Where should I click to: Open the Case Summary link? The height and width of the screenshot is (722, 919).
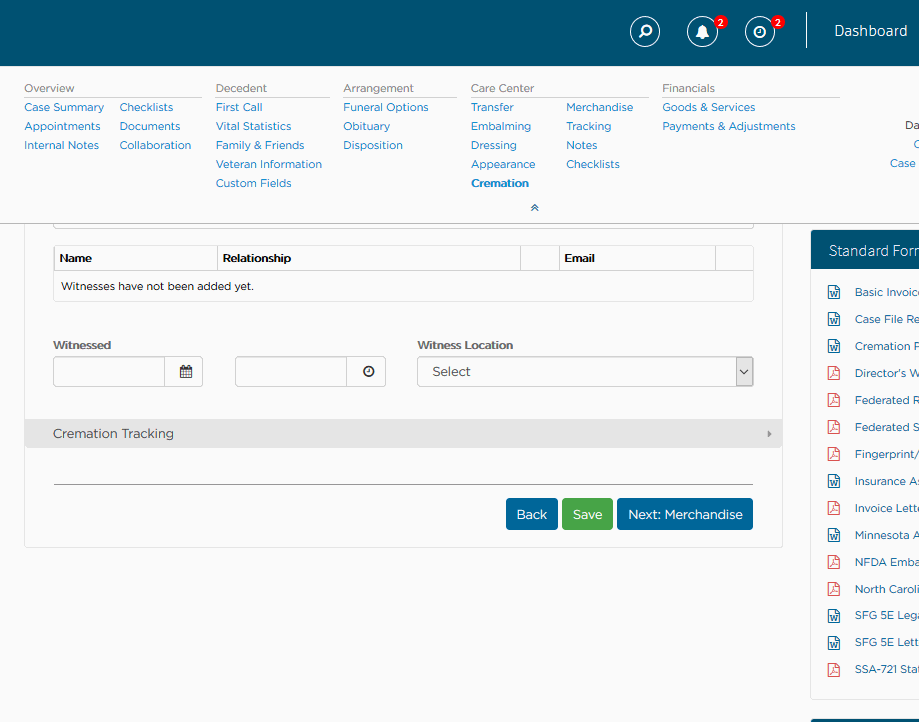click(x=64, y=107)
